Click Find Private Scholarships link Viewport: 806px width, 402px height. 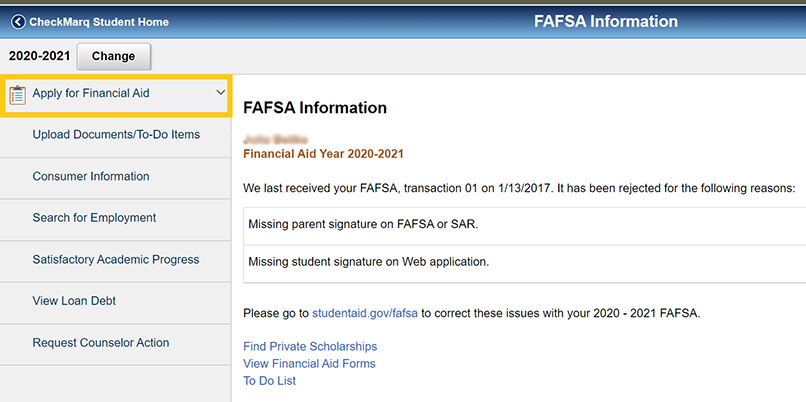(310, 347)
